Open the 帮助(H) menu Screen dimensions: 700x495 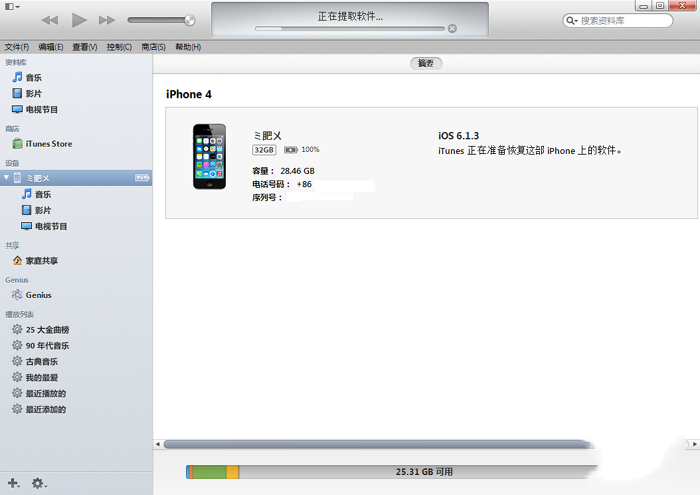pyautogui.click(x=188, y=47)
